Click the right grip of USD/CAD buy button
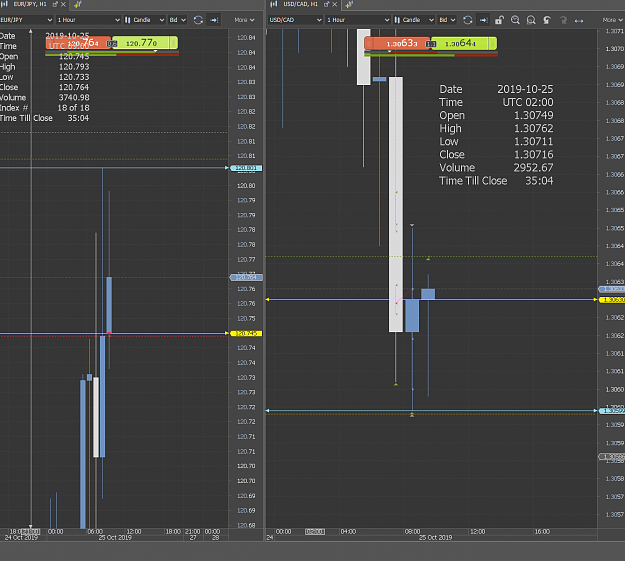 [493, 43]
